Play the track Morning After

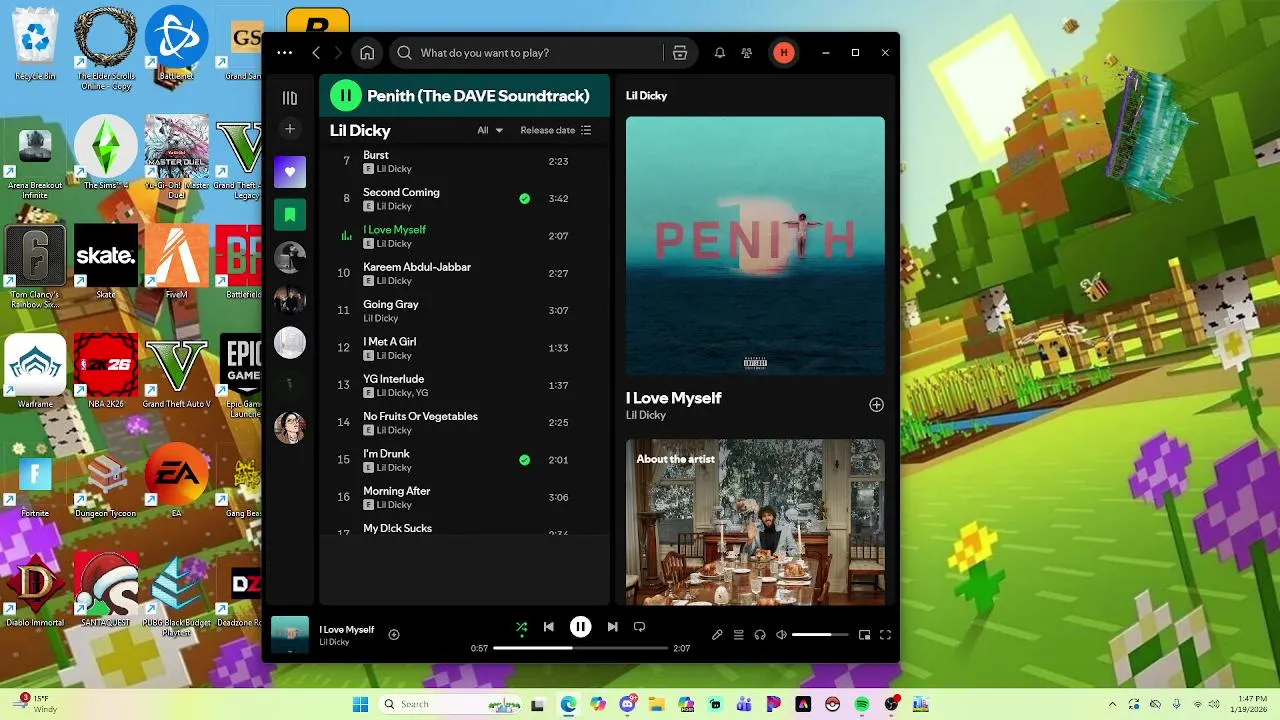tap(464, 498)
